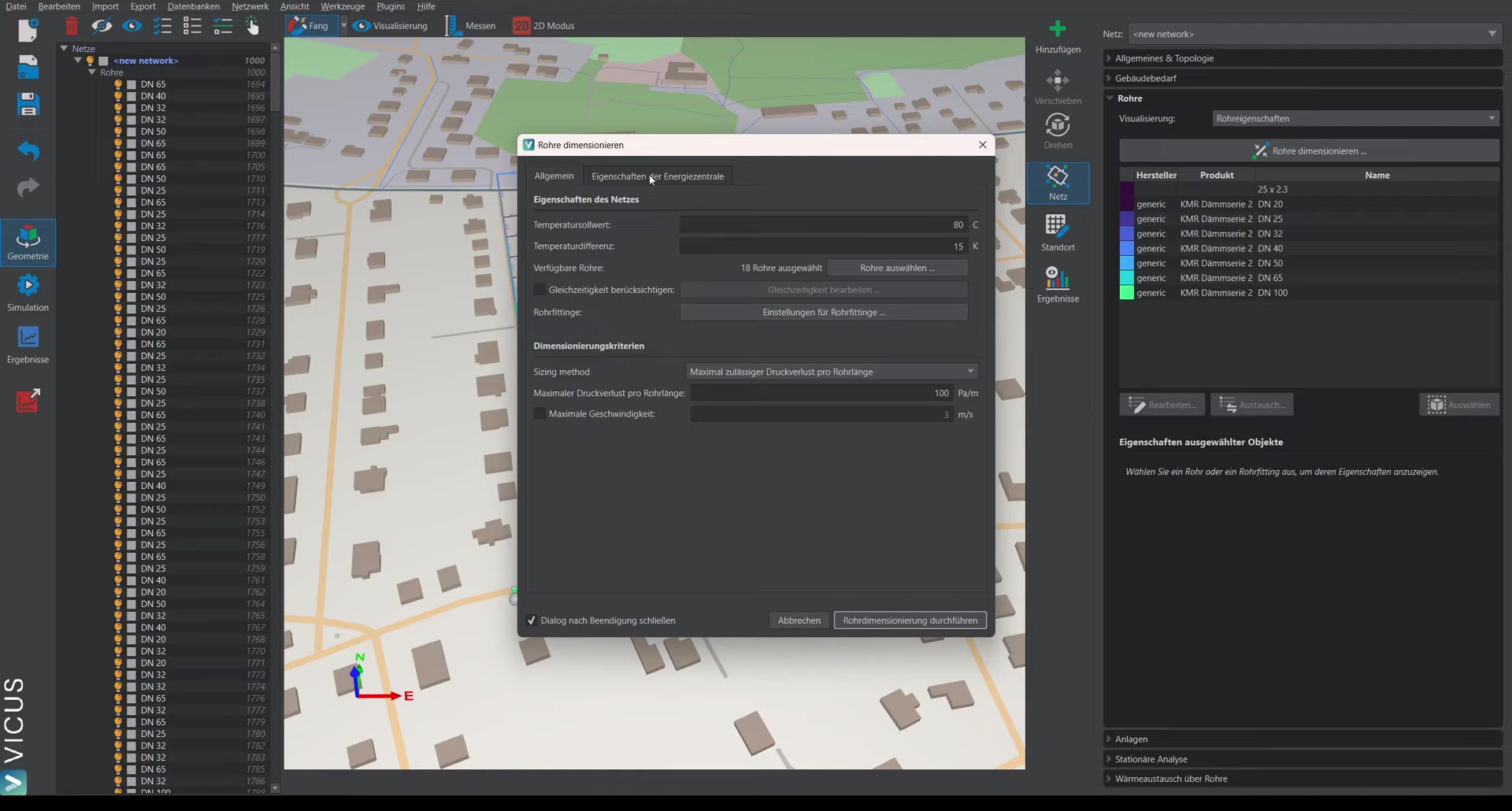Expand the Anlagen section
Viewport: 1512px width, 811px height.
[1303, 739]
